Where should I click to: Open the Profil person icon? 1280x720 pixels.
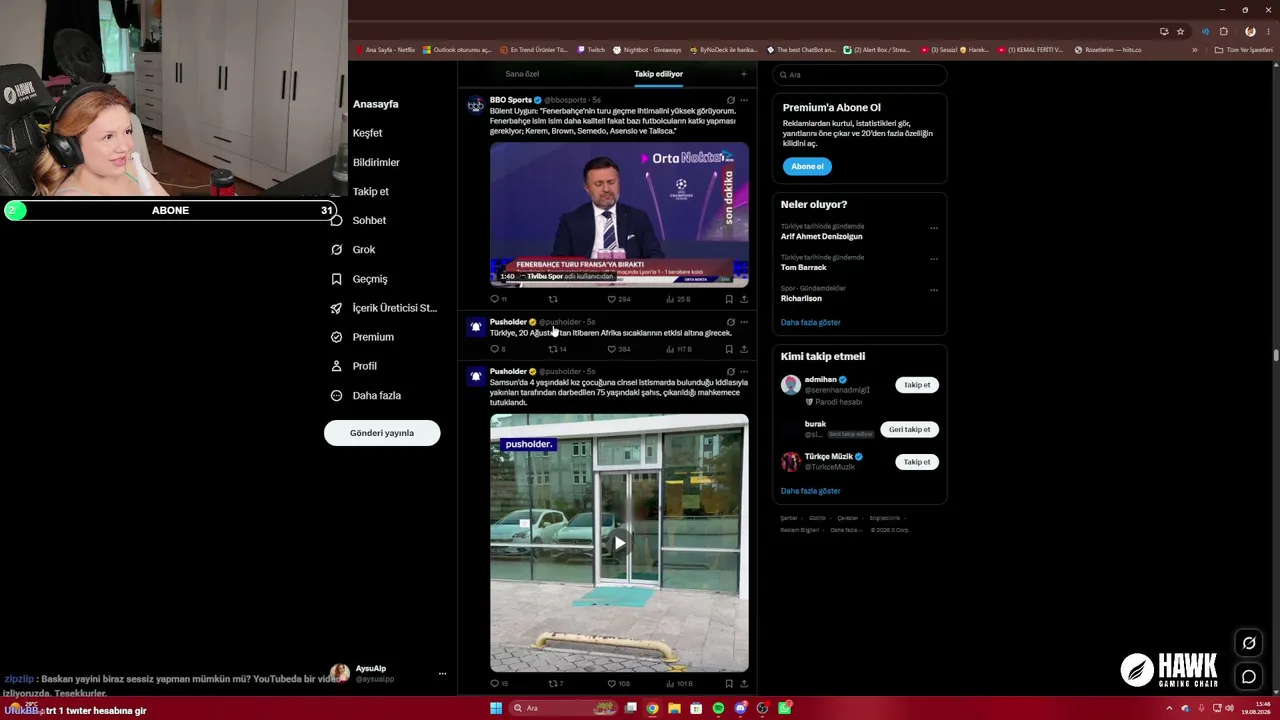coord(336,366)
